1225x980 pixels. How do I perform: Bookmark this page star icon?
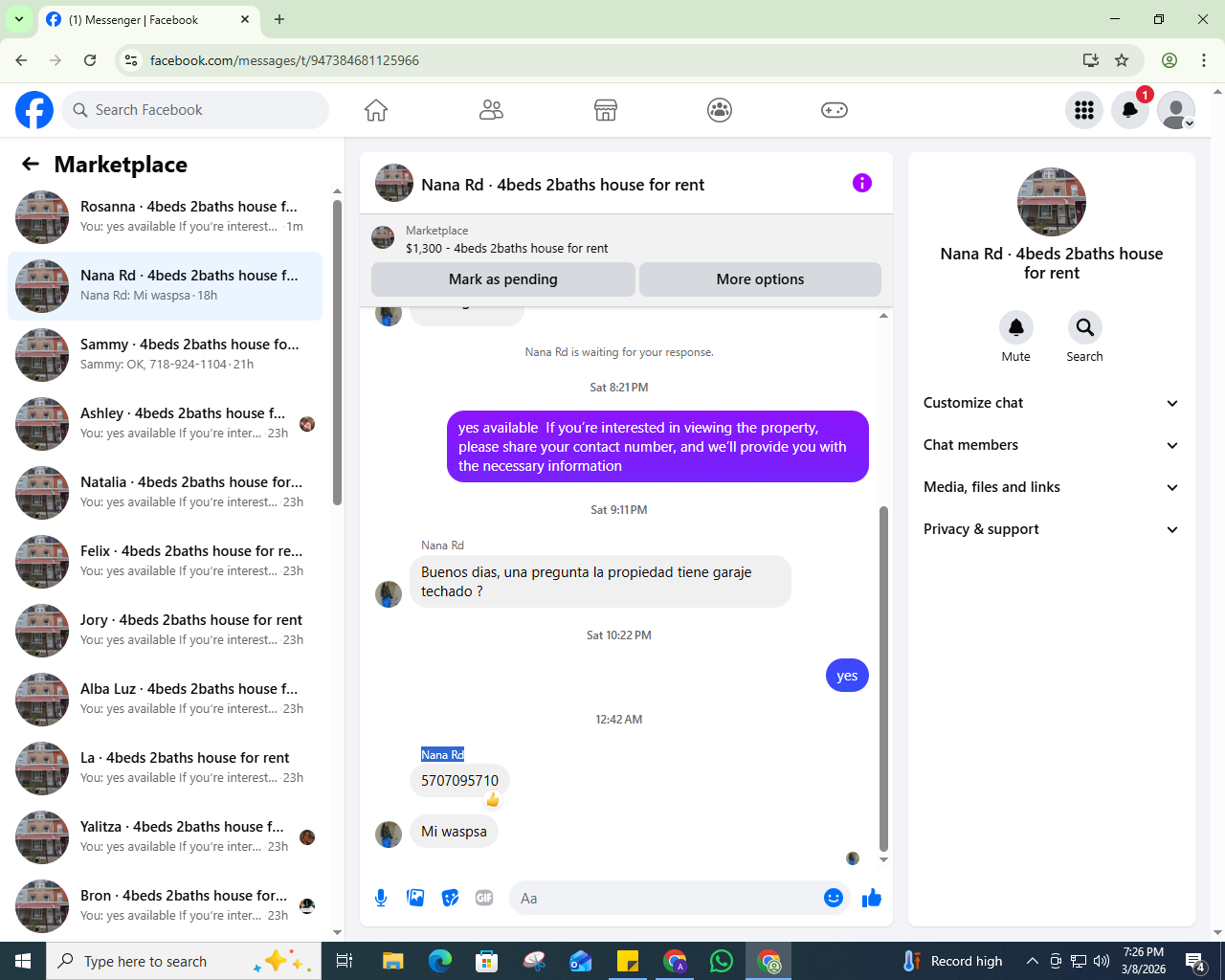[x=1122, y=60]
